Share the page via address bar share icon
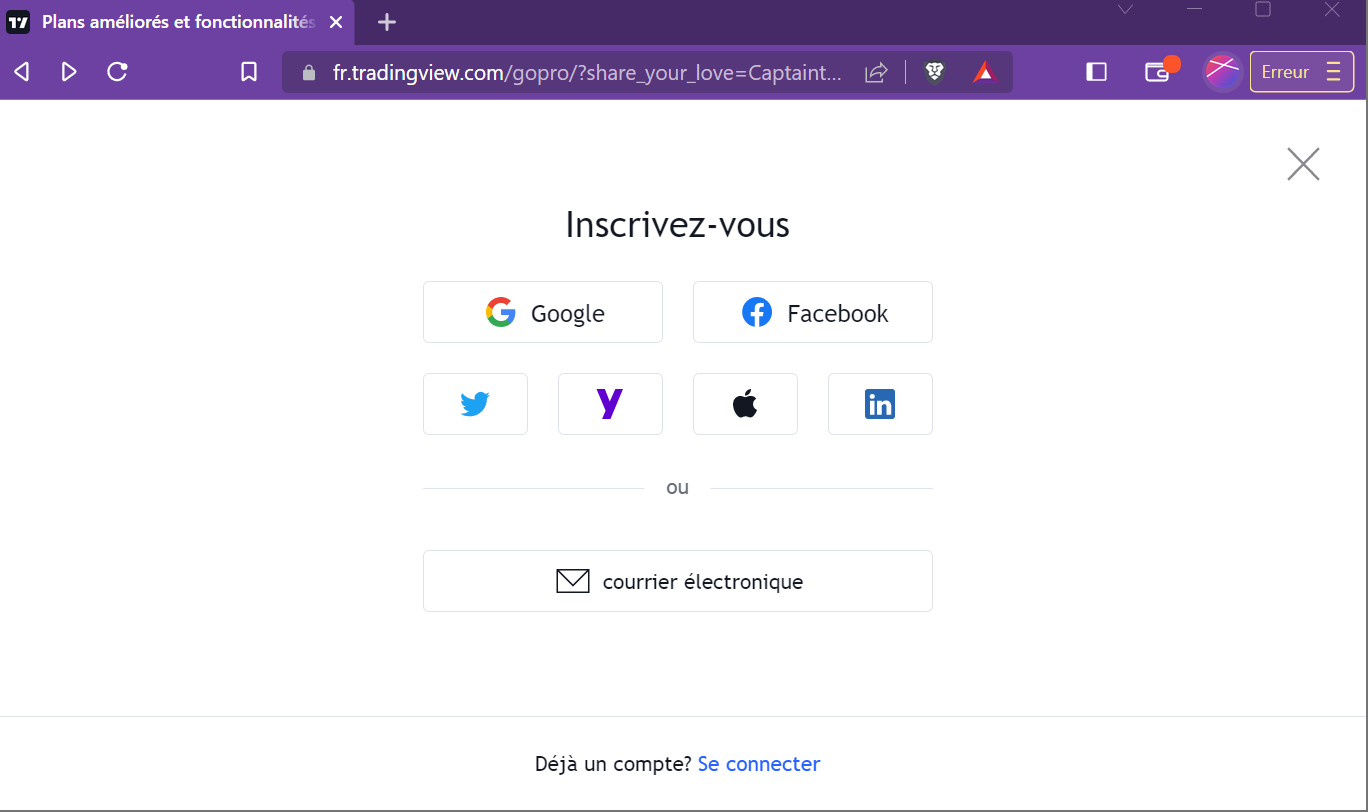This screenshot has height=812, width=1368. coord(876,72)
